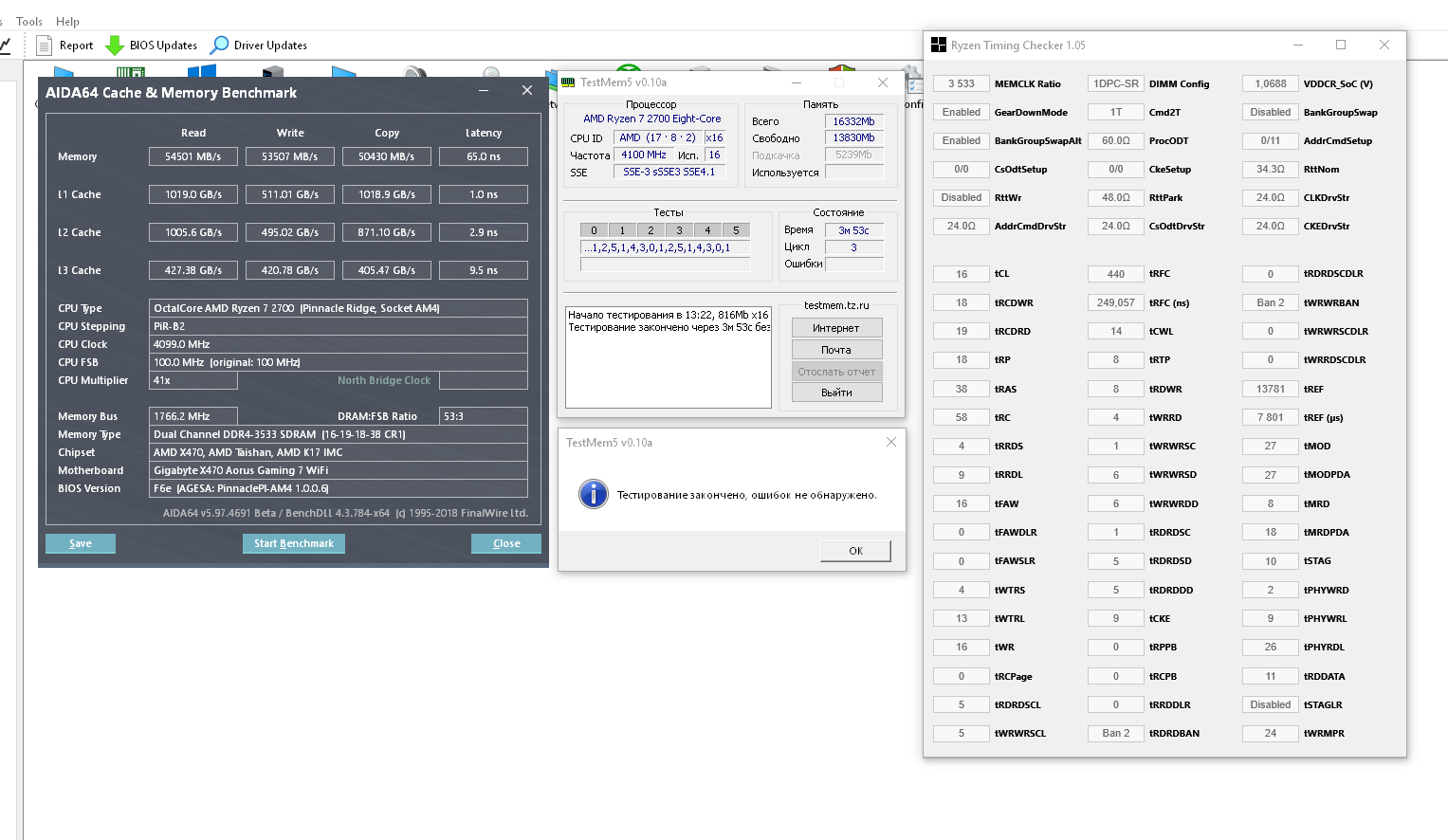
Task: Click the L1 Cache Read value 1019.0 GB/s
Action: pyautogui.click(x=193, y=194)
